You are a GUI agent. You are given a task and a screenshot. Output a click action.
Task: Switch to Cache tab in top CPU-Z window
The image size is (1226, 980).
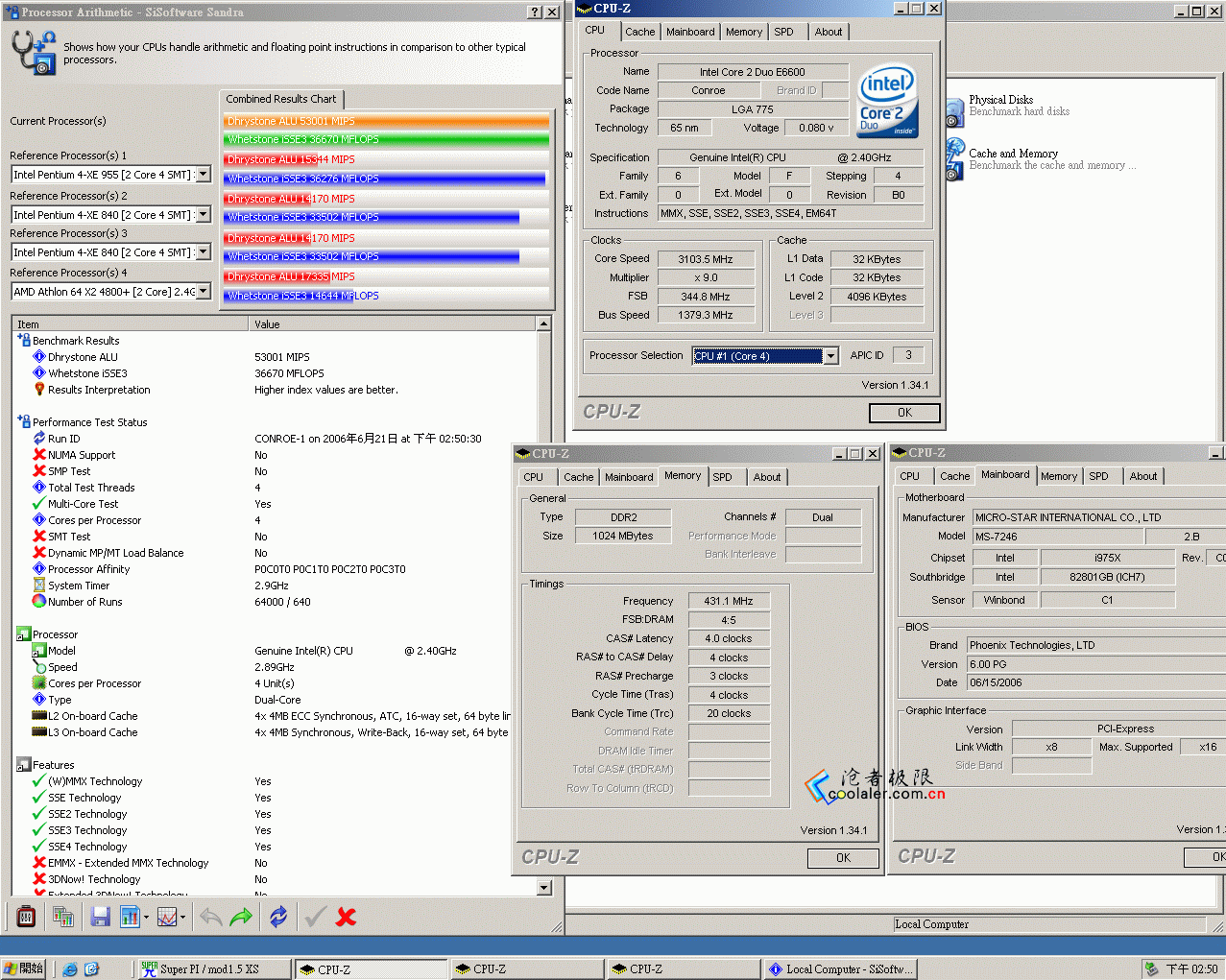pos(640,32)
